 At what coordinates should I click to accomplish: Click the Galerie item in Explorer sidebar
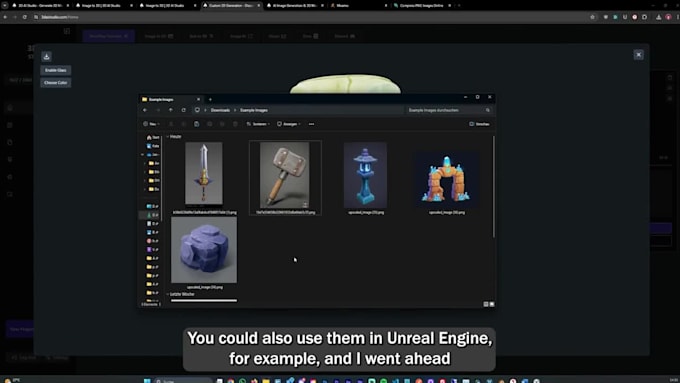pos(153,146)
